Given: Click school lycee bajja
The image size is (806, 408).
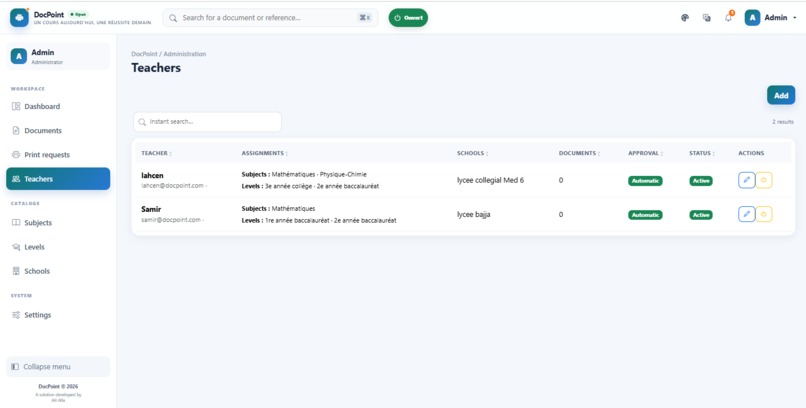Looking at the screenshot, I should coord(473,214).
